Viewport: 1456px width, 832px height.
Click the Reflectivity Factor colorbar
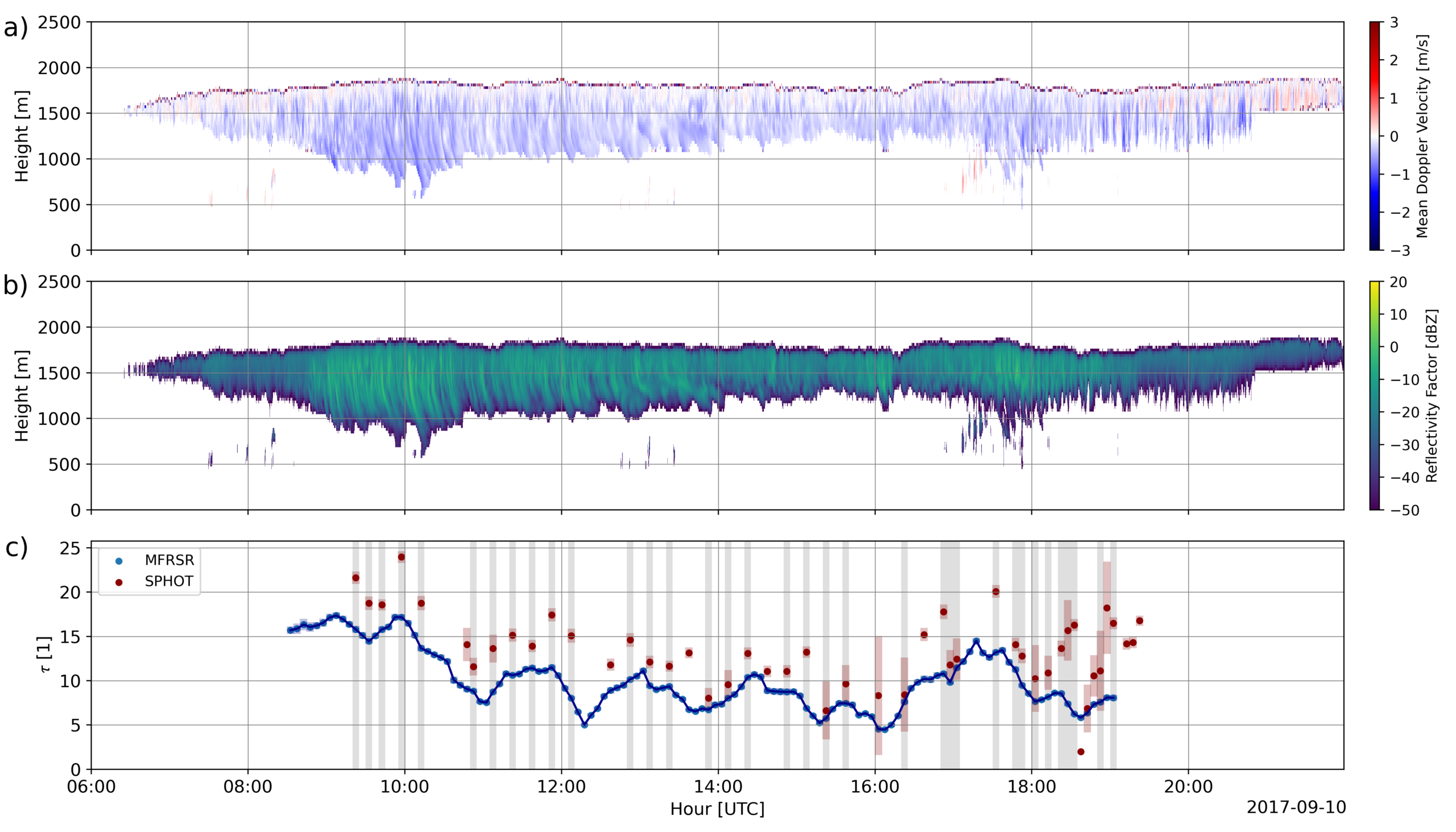pos(1374,395)
